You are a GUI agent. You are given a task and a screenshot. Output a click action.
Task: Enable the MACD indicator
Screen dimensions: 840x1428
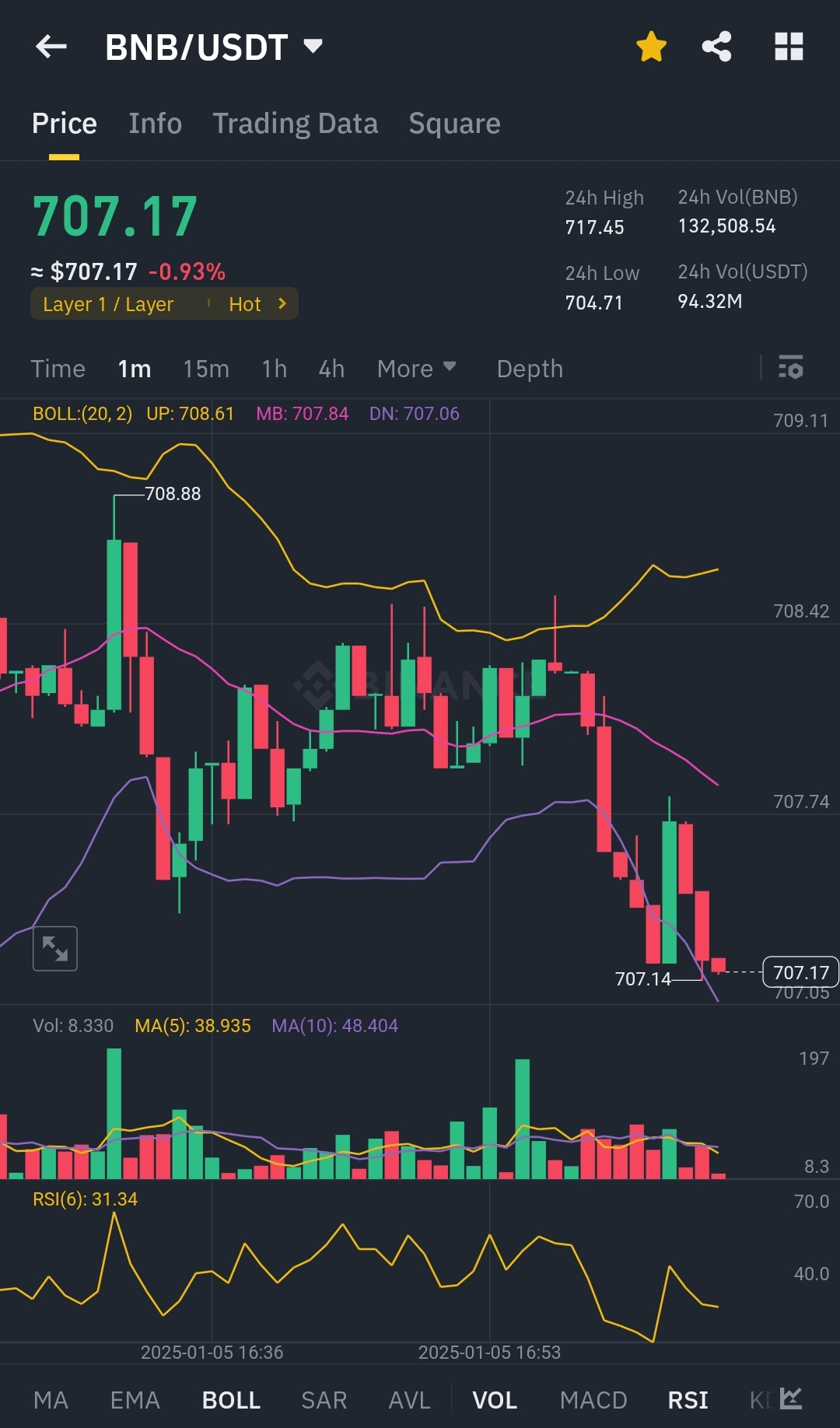(x=593, y=1400)
